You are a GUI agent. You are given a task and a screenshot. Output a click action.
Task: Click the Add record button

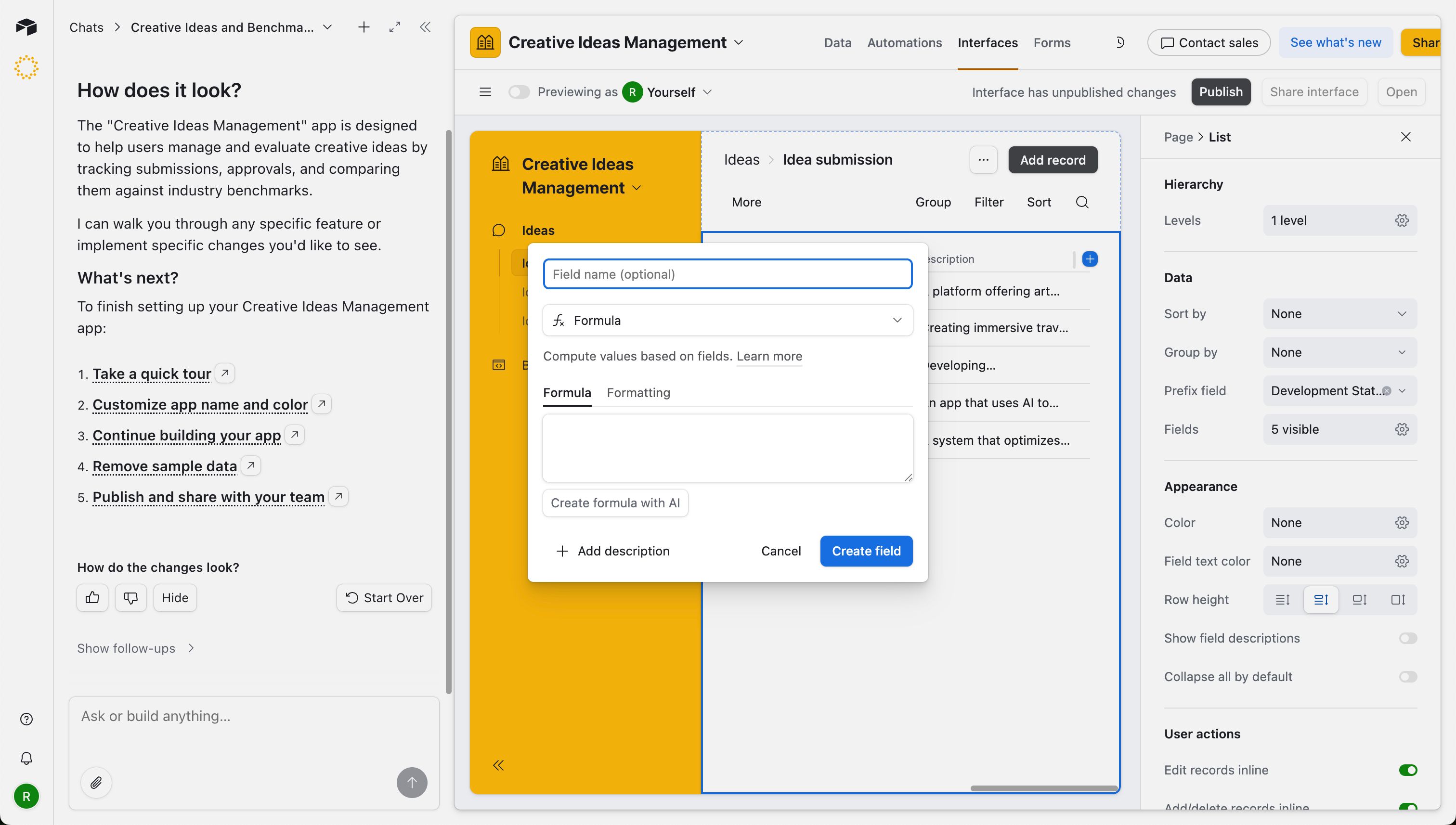1053,160
